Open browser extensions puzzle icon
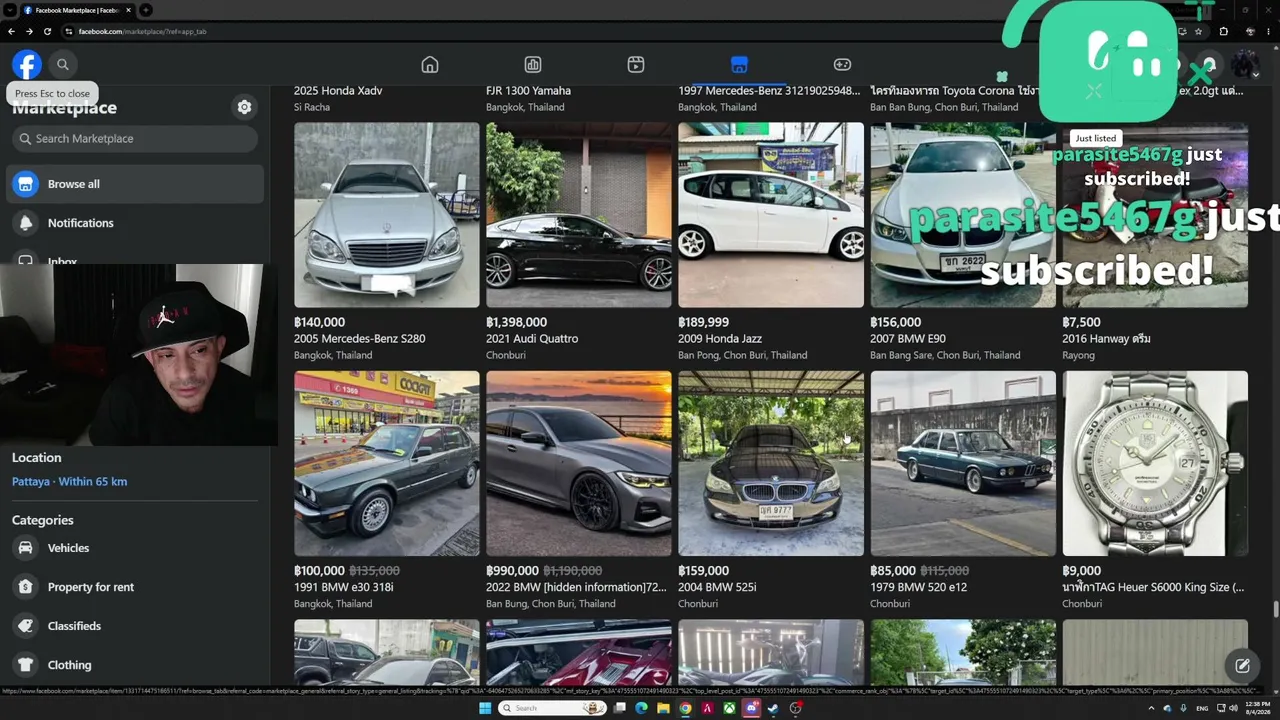This screenshot has width=1280, height=720. [1223, 31]
